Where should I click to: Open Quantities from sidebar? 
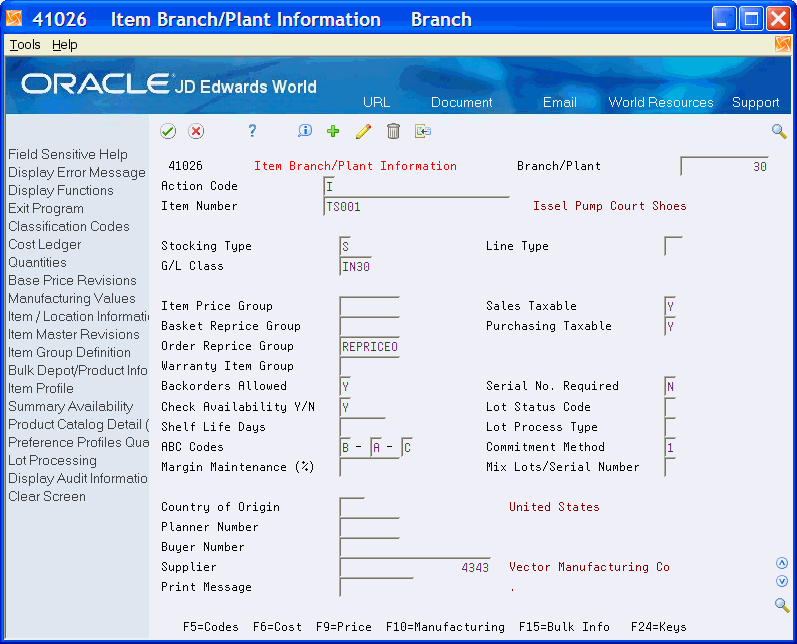click(x=37, y=262)
